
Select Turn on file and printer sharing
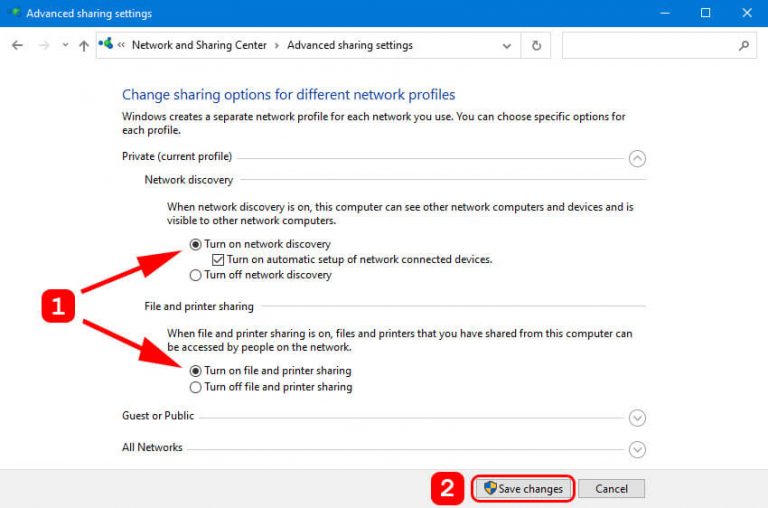click(196, 371)
